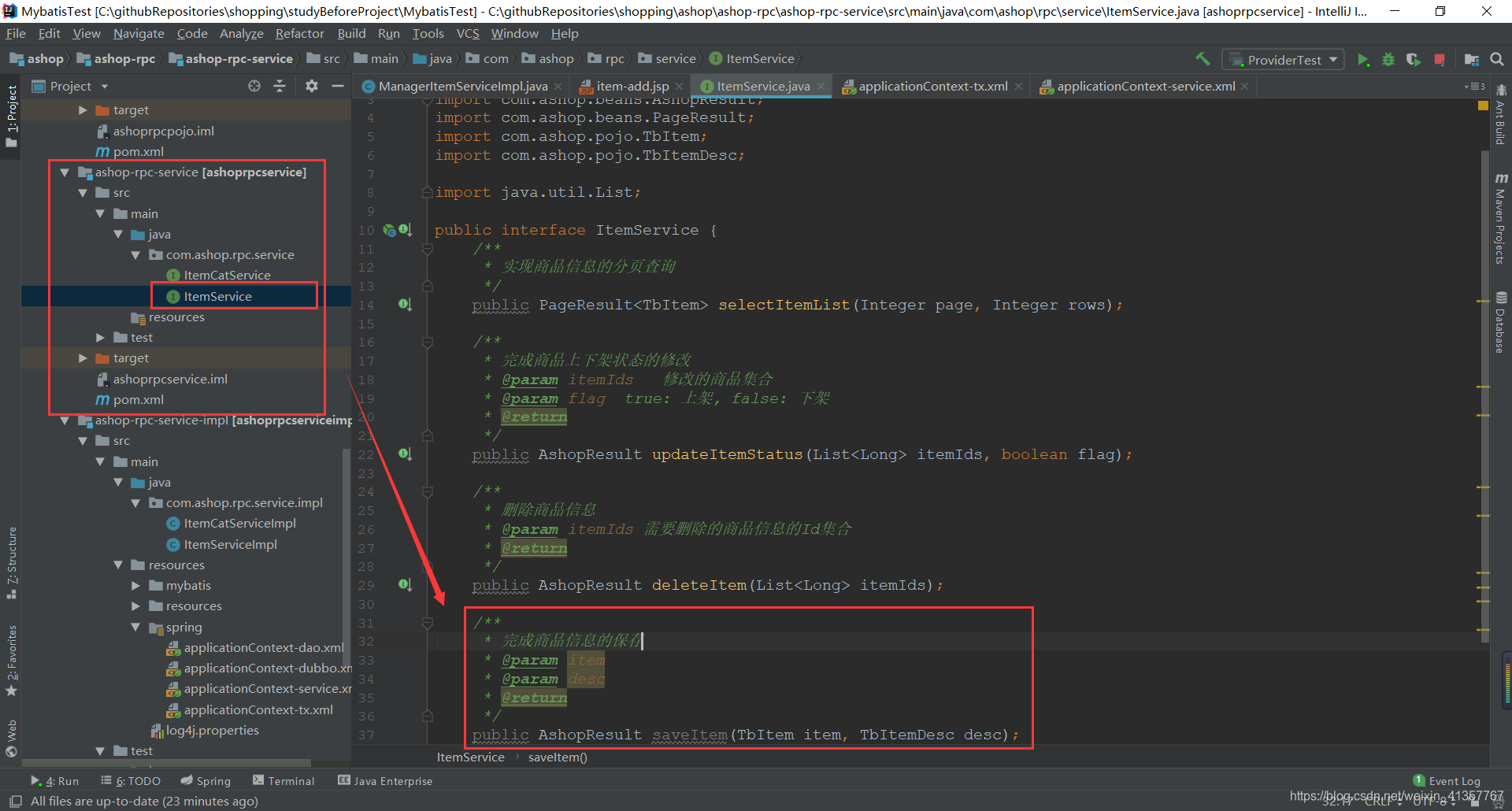Open the Structure tool window strip
The image size is (1512, 811).
tap(11, 562)
